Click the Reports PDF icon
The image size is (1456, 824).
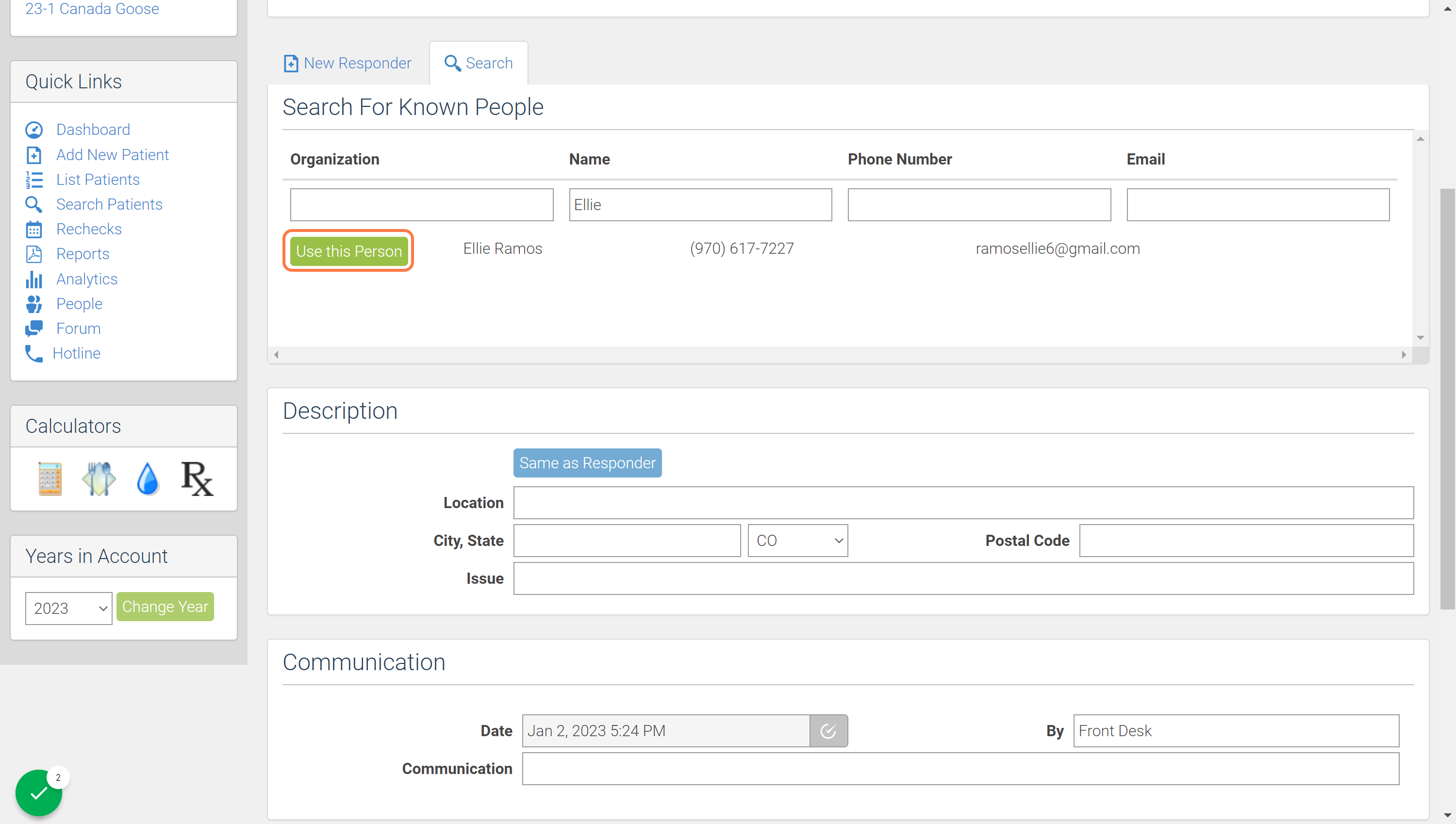point(34,254)
